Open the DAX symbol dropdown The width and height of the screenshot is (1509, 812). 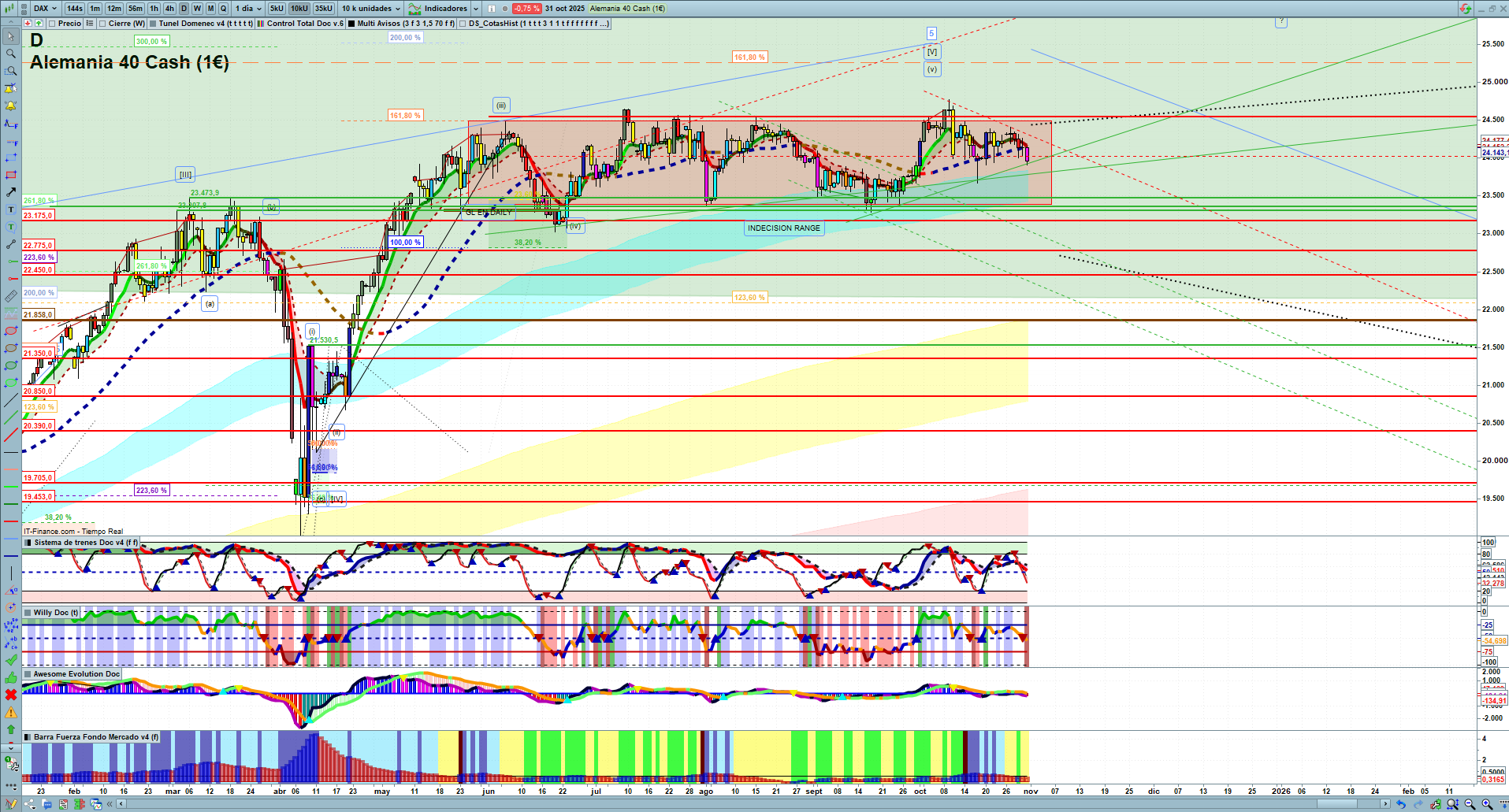click(x=45, y=9)
